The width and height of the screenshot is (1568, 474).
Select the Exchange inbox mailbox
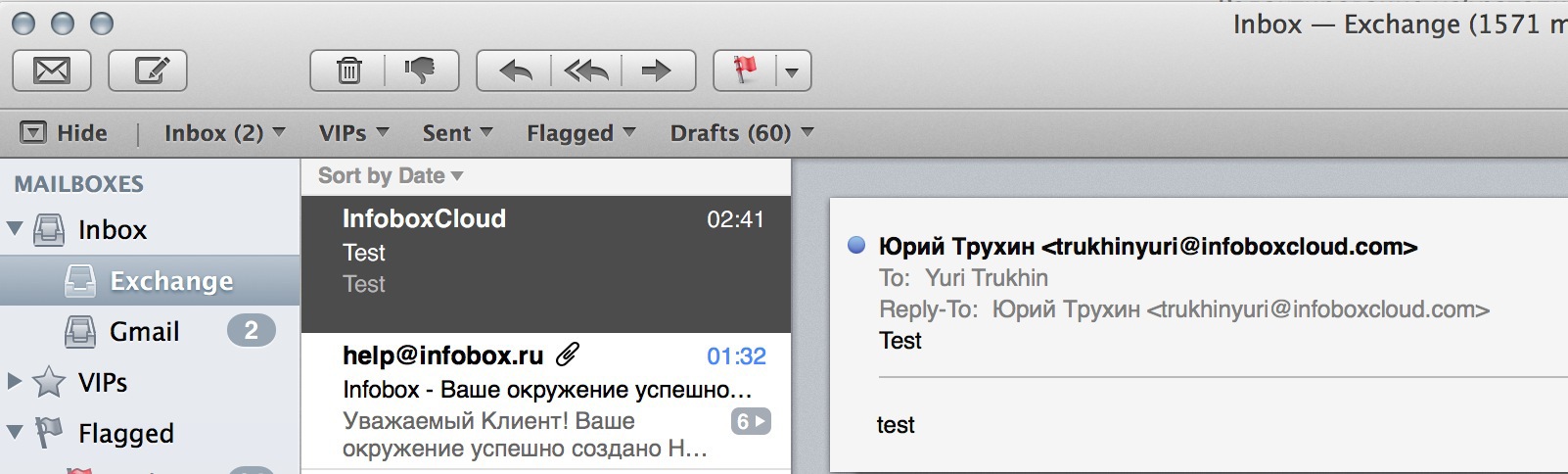click(171, 281)
